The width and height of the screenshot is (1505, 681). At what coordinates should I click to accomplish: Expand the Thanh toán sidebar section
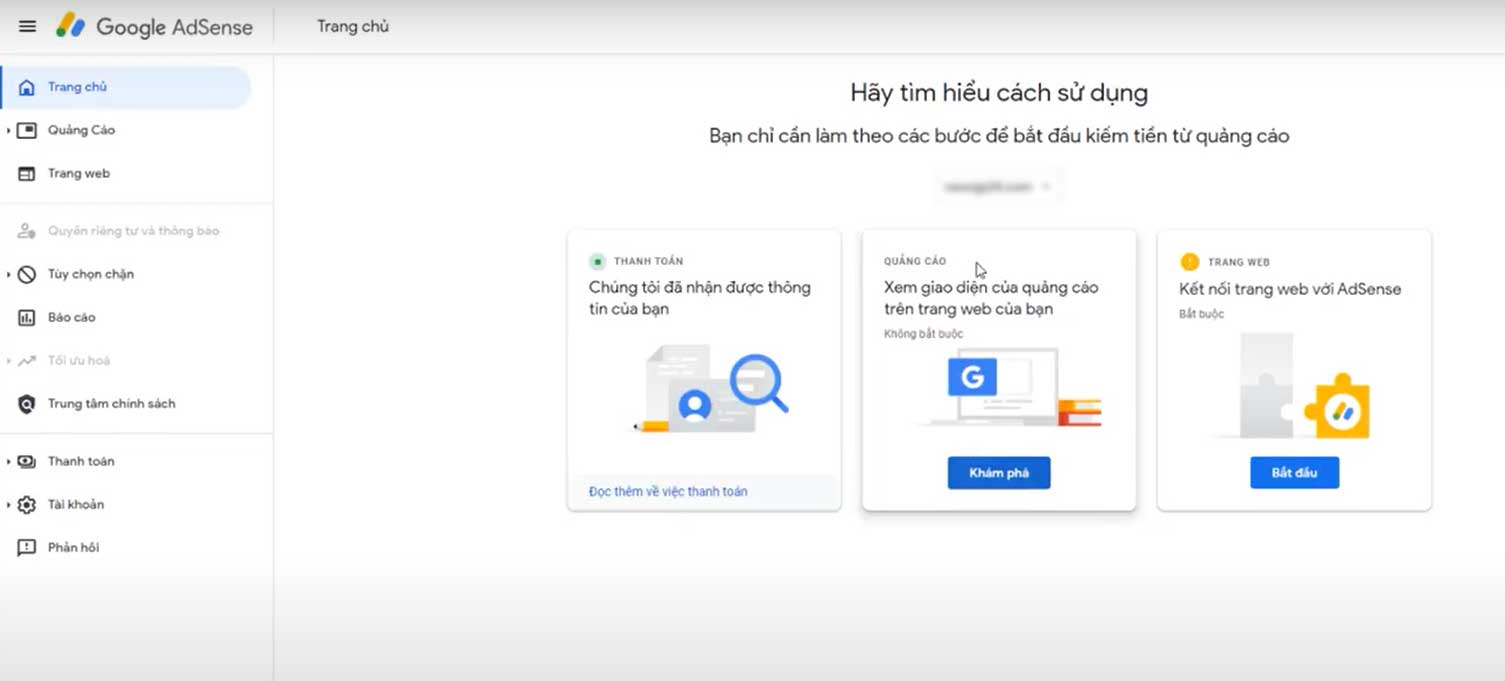pos(9,461)
